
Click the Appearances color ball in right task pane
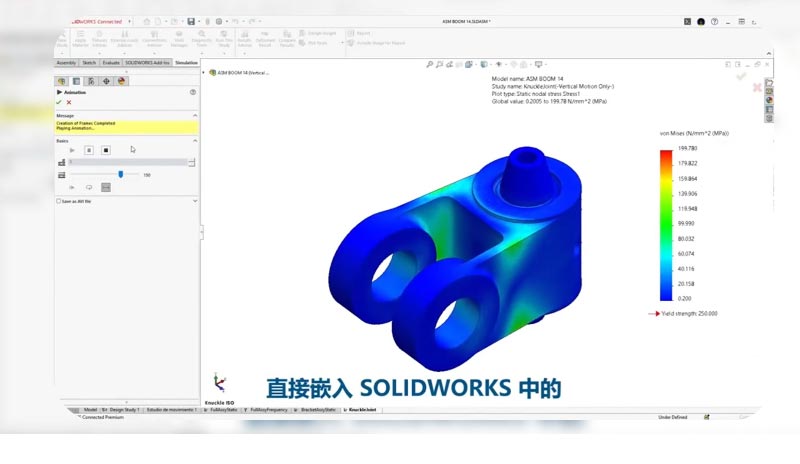pos(769,101)
